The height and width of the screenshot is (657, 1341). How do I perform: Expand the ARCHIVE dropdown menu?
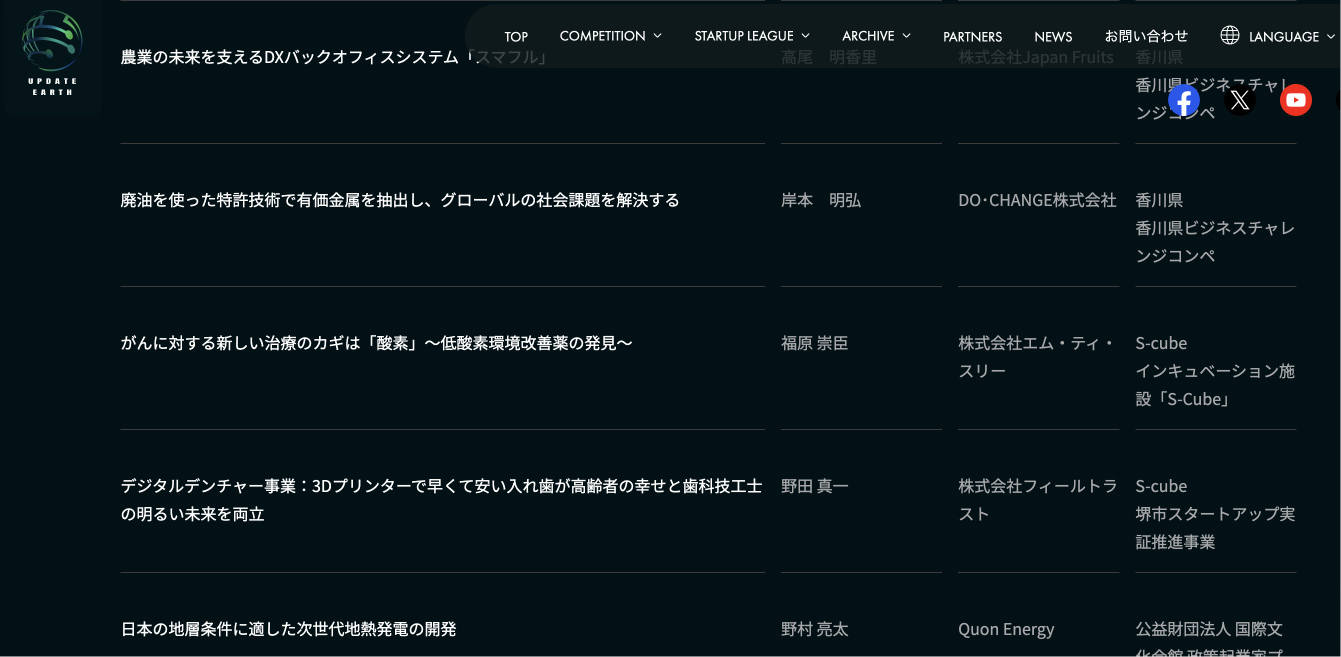(x=876, y=36)
